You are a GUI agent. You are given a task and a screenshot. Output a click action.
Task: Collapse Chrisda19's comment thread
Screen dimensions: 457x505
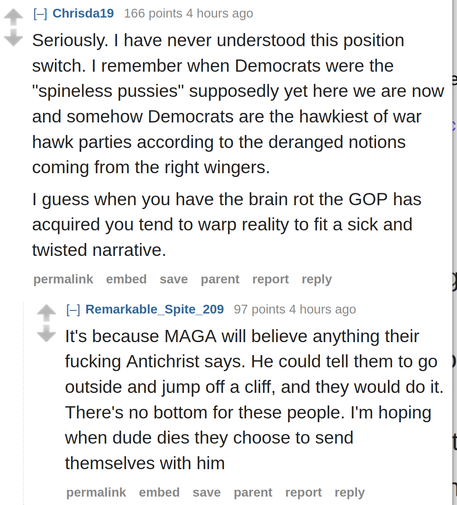click(40, 14)
